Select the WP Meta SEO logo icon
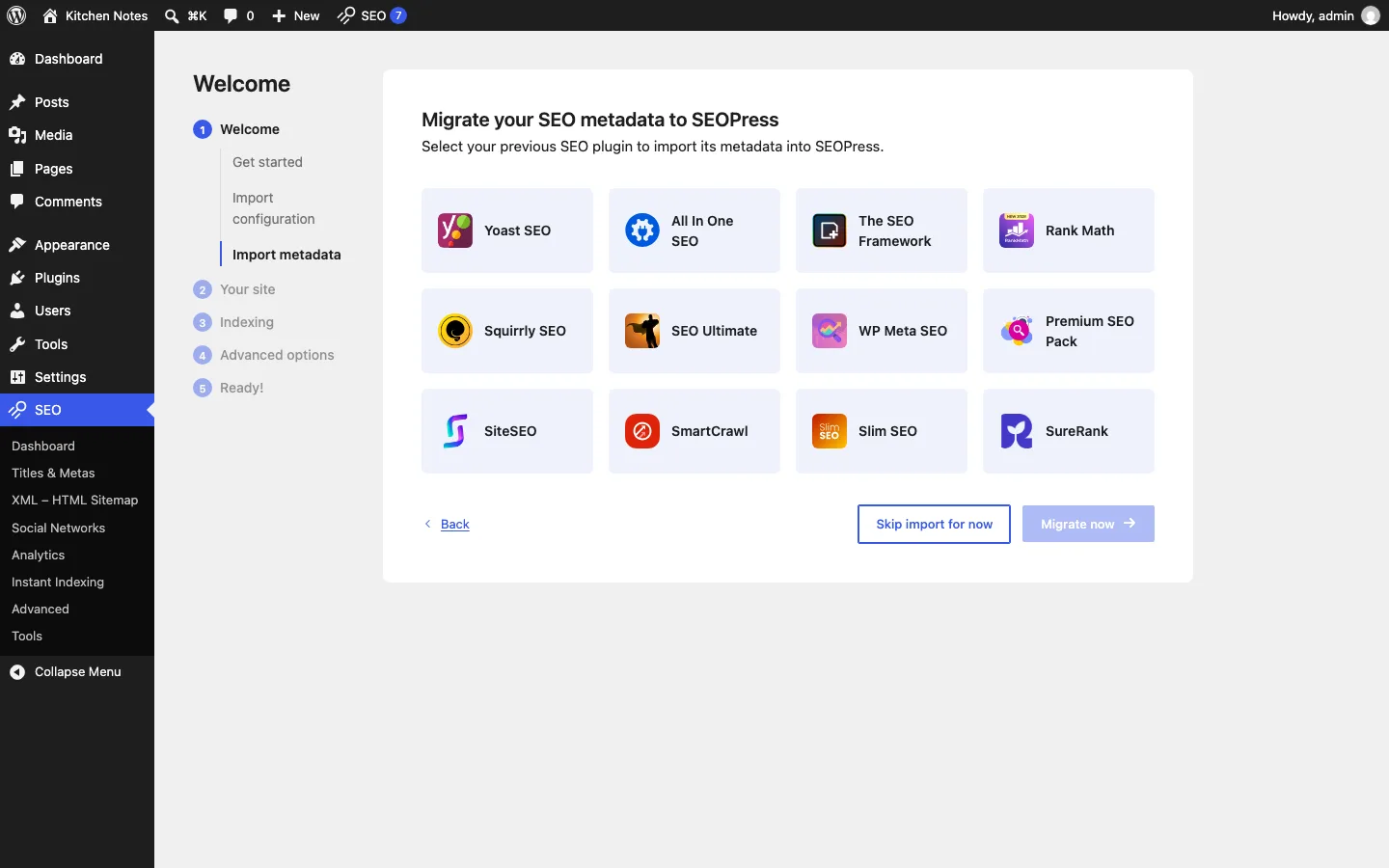This screenshot has width=1389, height=868. [830, 331]
